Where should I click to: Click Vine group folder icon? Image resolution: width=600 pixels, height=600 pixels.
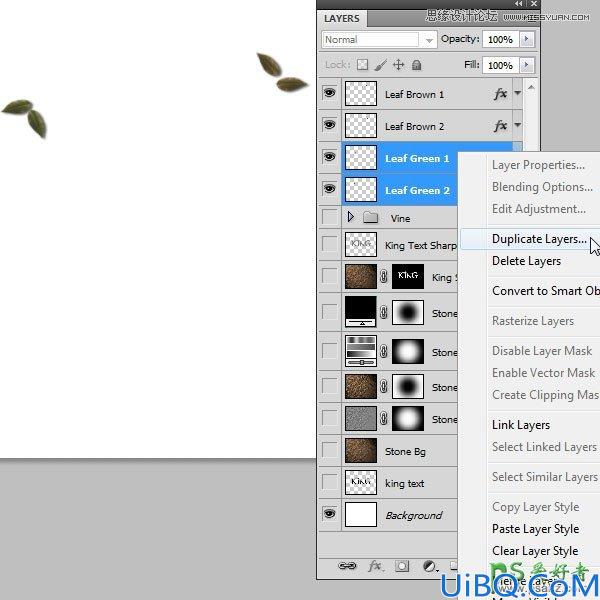click(x=370, y=218)
